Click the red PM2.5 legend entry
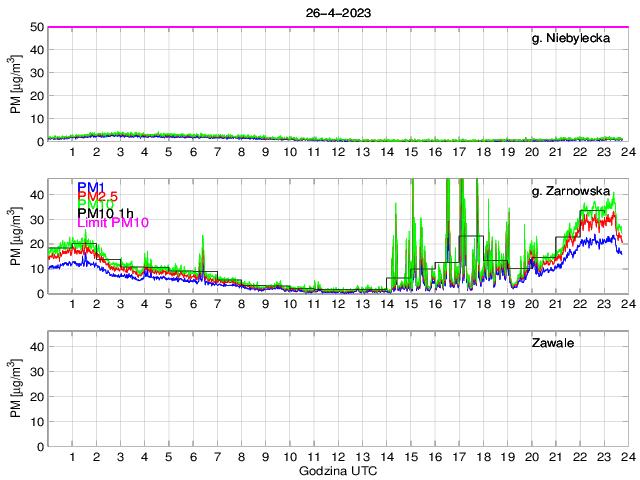This screenshot has width=640, height=480. pyautogui.click(x=99, y=196)
